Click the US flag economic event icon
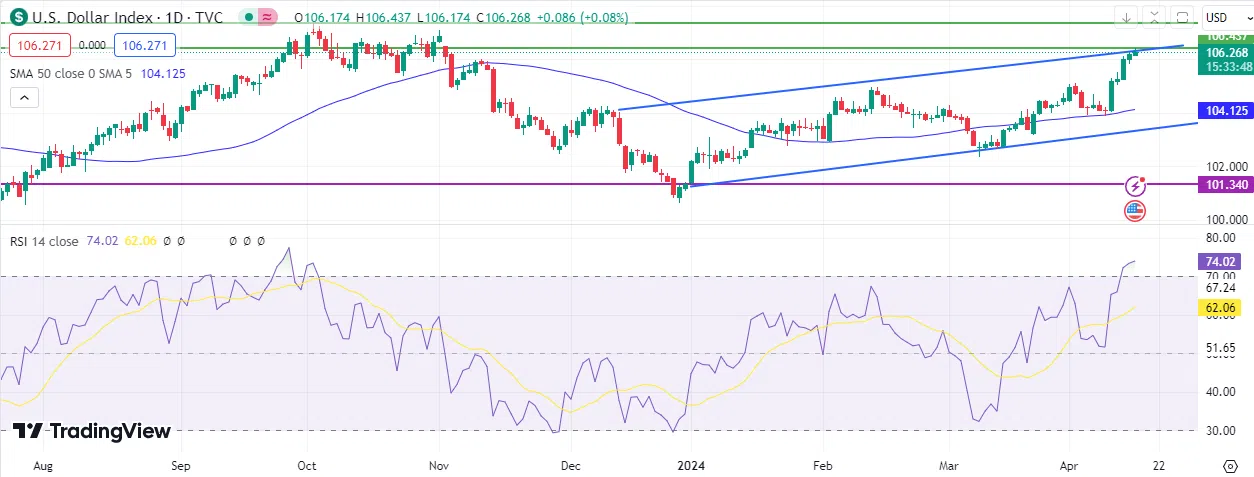 (x=1135, y=210)
